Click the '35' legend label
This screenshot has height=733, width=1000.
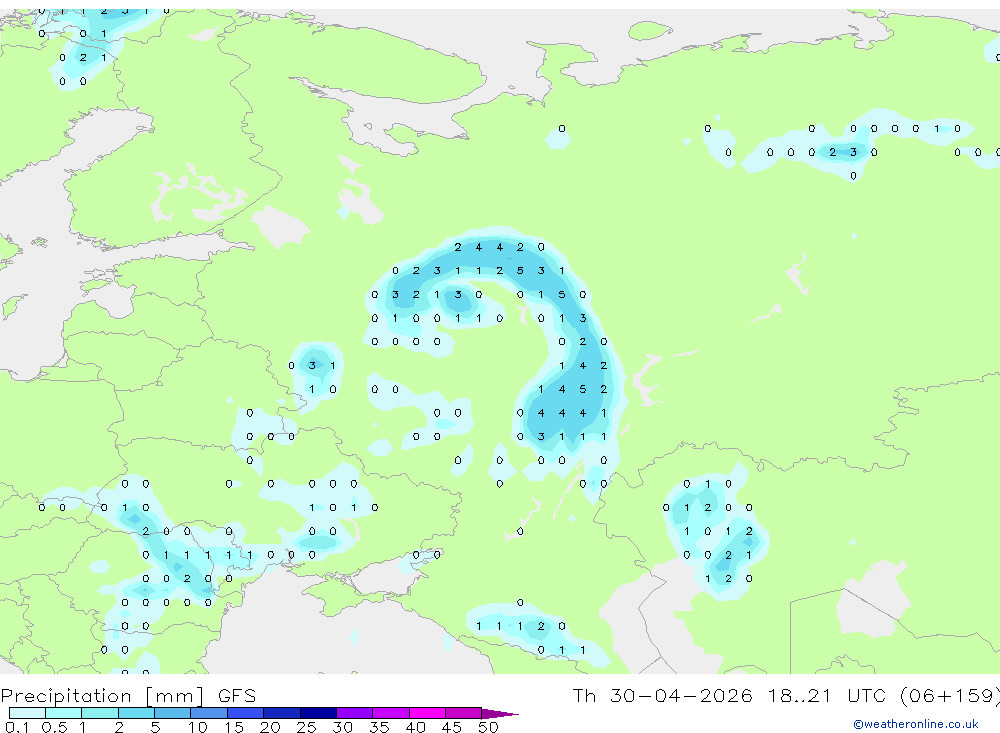379,727
